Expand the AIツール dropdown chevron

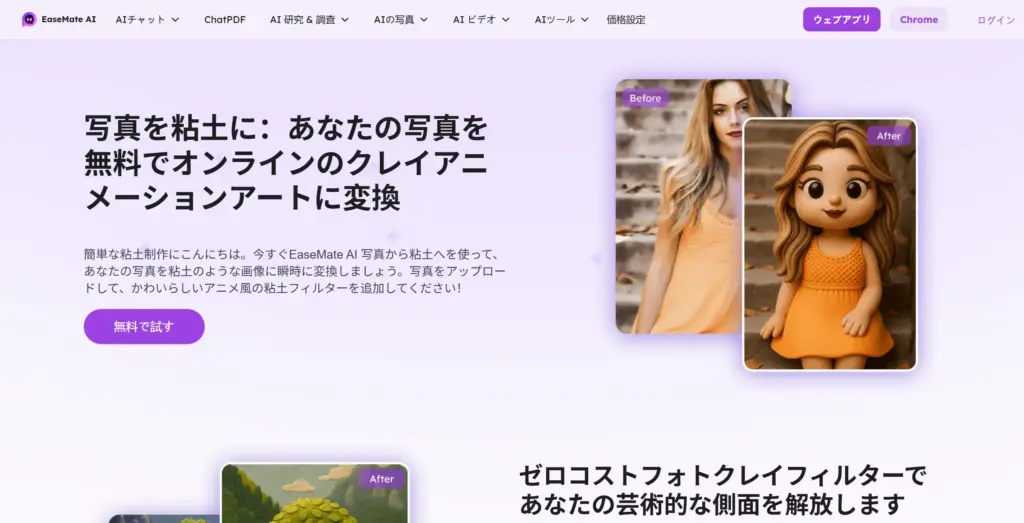click(x=584, y=20)
